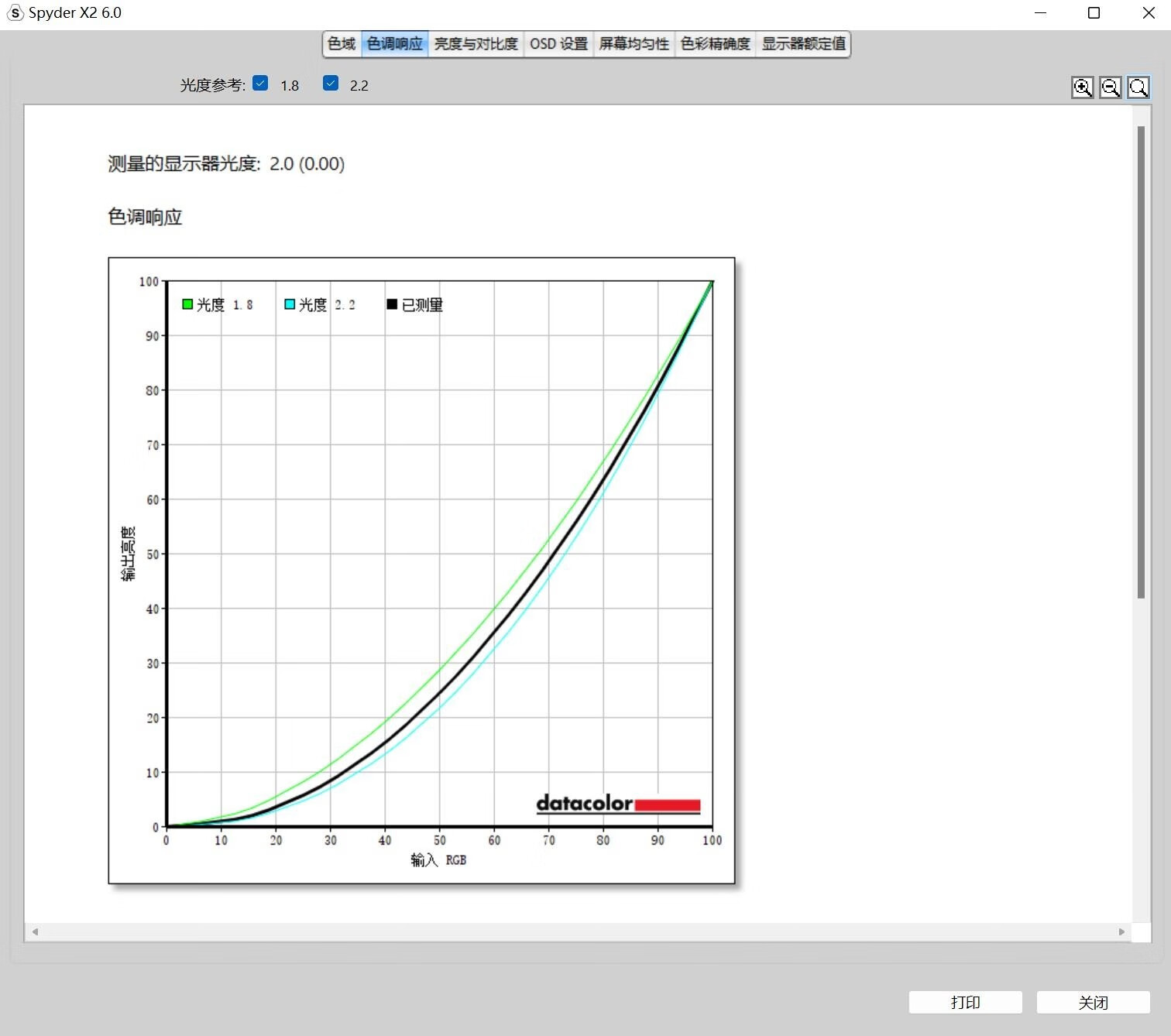This screenshot has height=1036, width=1171.
Task: Show the 色彩精确度 tab
Action: (715, 44)
